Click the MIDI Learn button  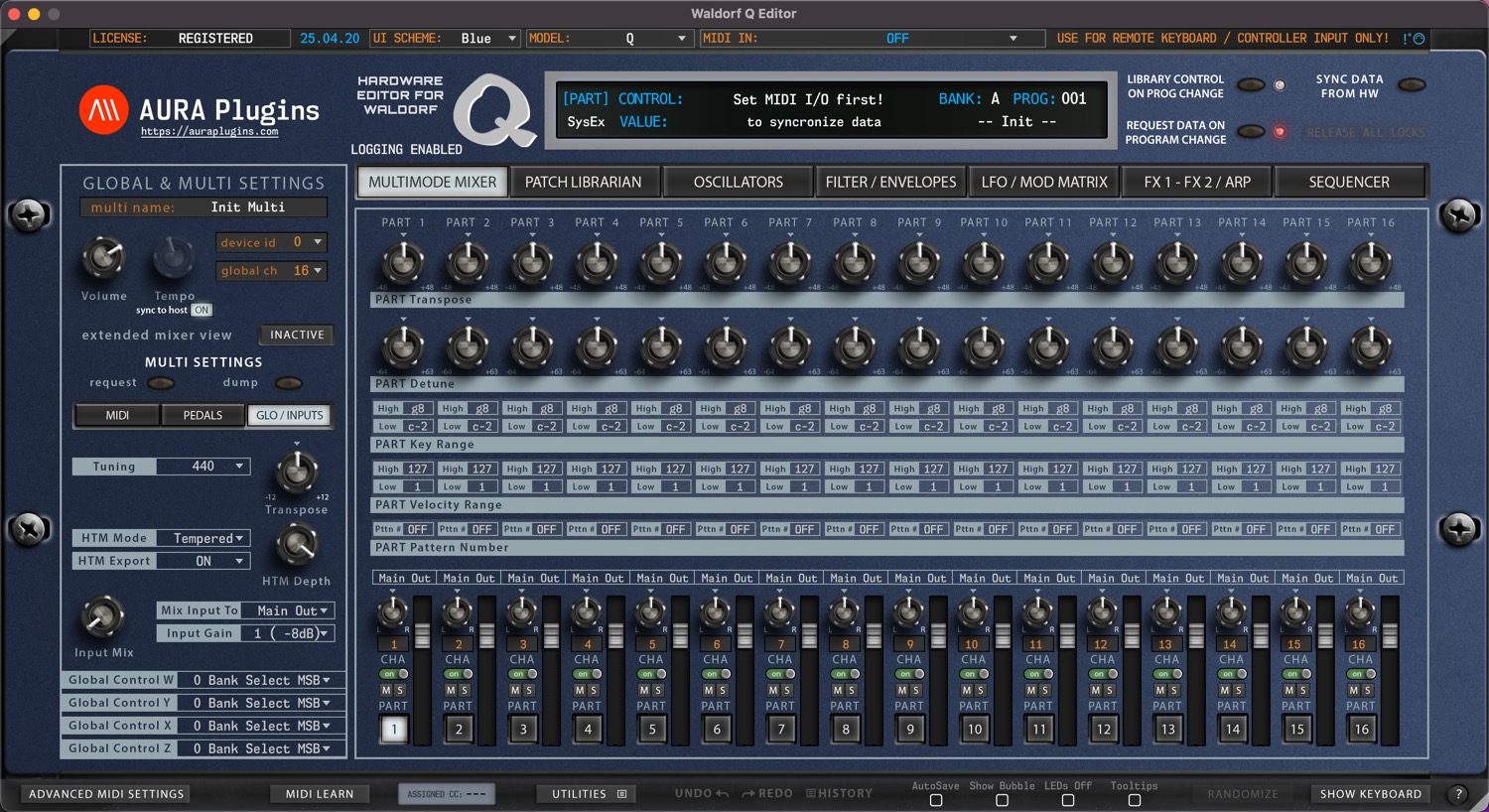coord(320,794)
